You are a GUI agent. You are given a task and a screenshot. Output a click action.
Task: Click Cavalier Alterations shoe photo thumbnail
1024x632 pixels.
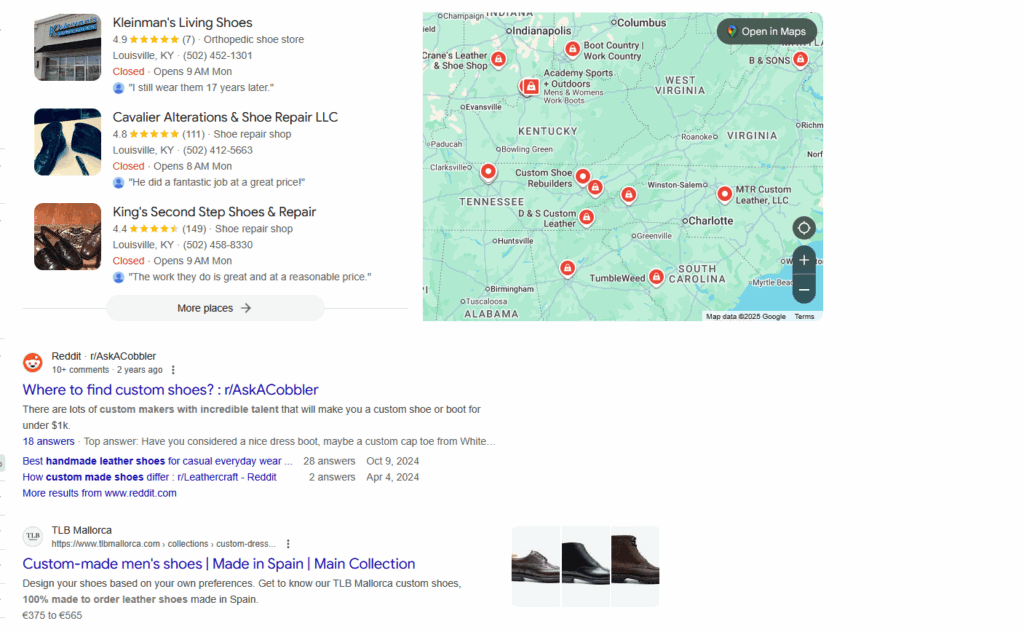coord(68,142)
